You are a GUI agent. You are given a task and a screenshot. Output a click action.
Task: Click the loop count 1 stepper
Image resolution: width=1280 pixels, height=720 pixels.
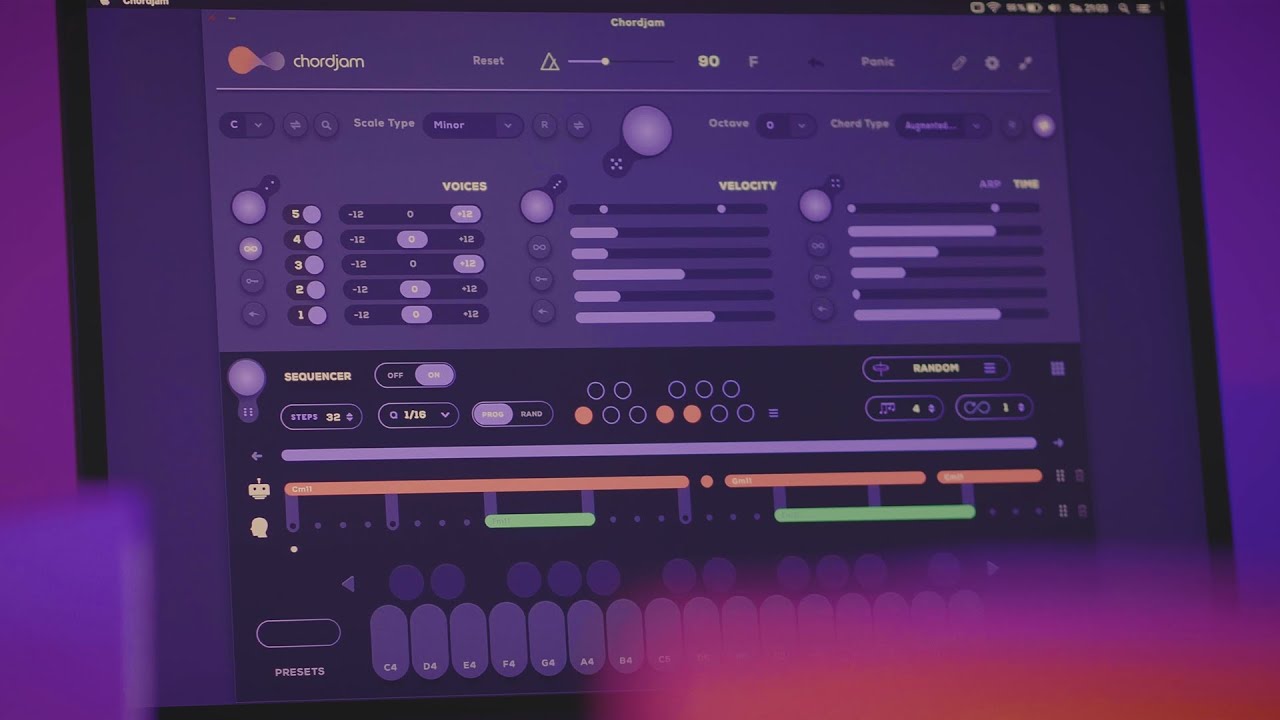click(994, 407)
